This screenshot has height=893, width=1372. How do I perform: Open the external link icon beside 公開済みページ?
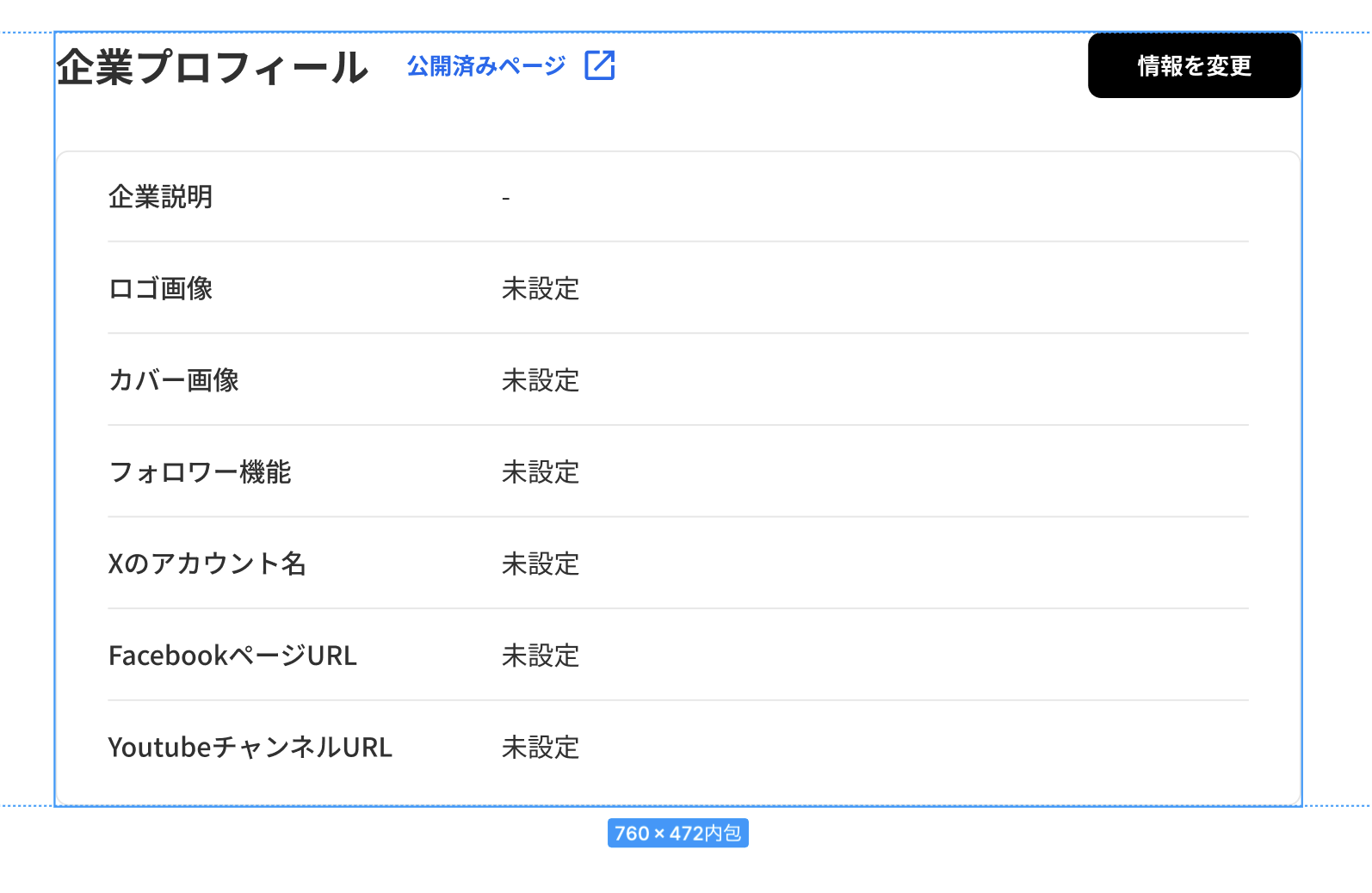coord(600,65)
